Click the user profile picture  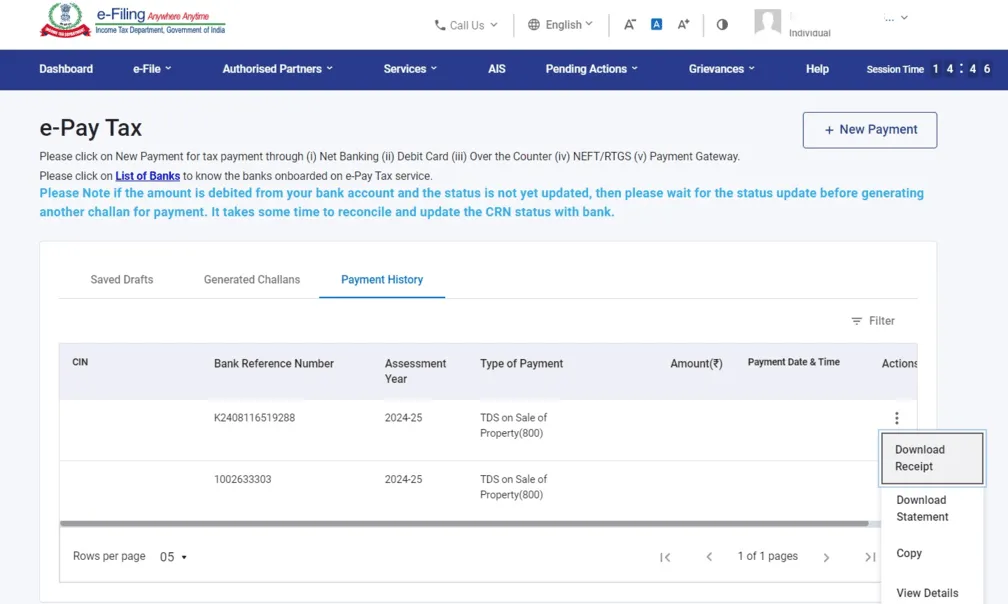767,23
